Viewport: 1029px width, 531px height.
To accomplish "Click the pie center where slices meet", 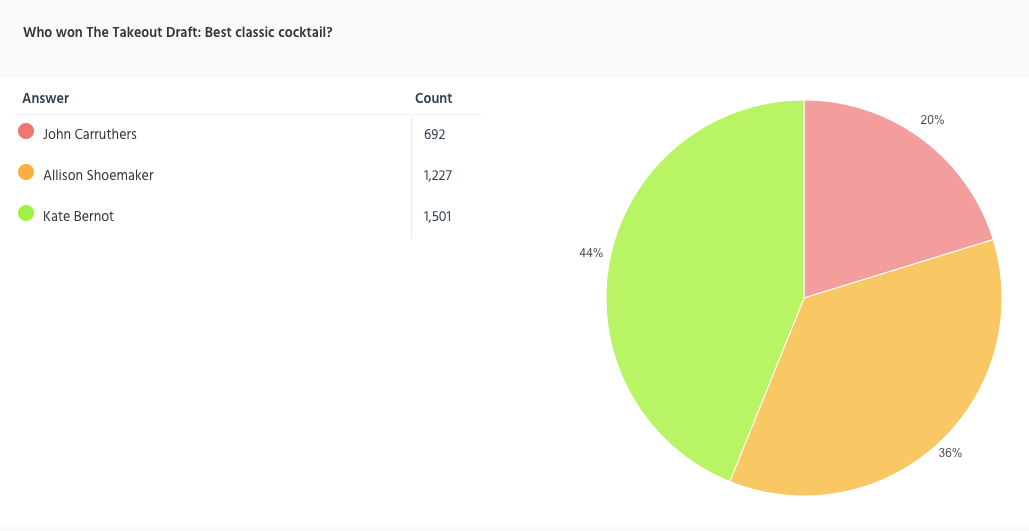I will 804,297.
